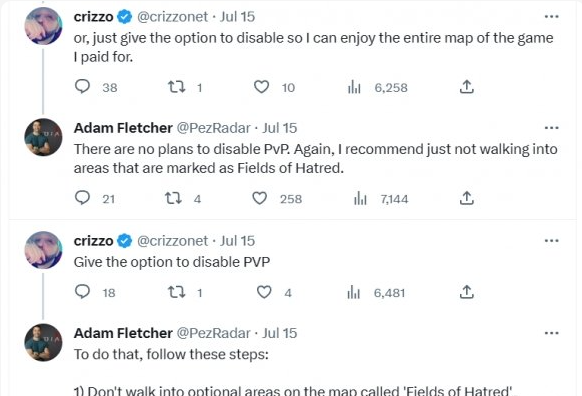The image size is (582, 396).
Task: Share crizzo's first tweet
Action: tap(467, 87)
